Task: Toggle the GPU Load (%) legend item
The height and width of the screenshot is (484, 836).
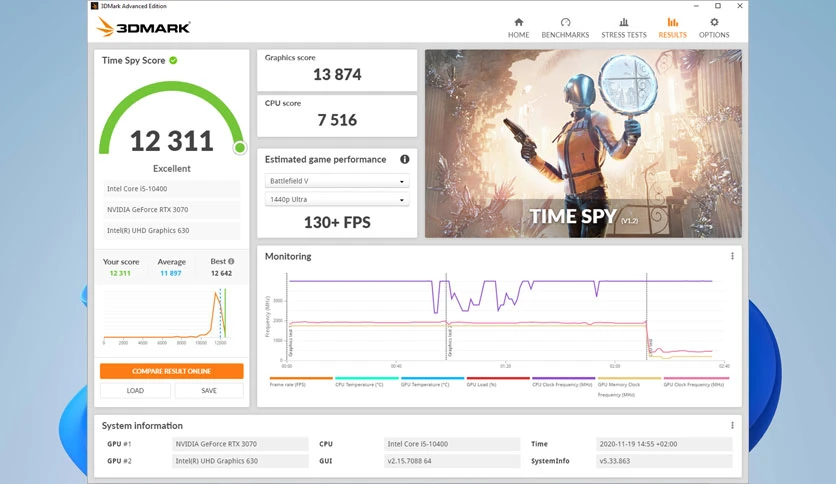Action: point(498,382)
